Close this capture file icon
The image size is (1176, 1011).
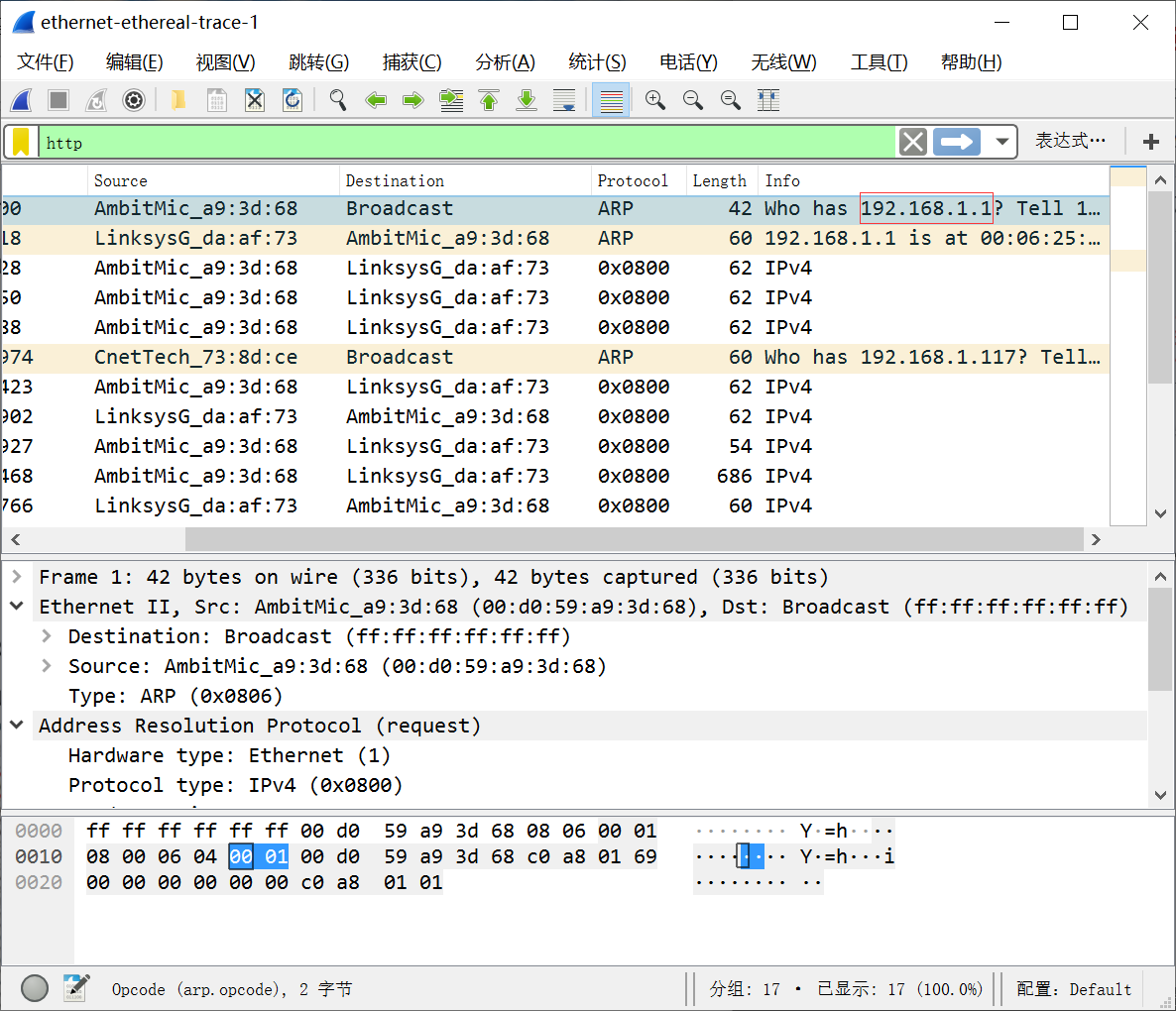pos(255,100)
